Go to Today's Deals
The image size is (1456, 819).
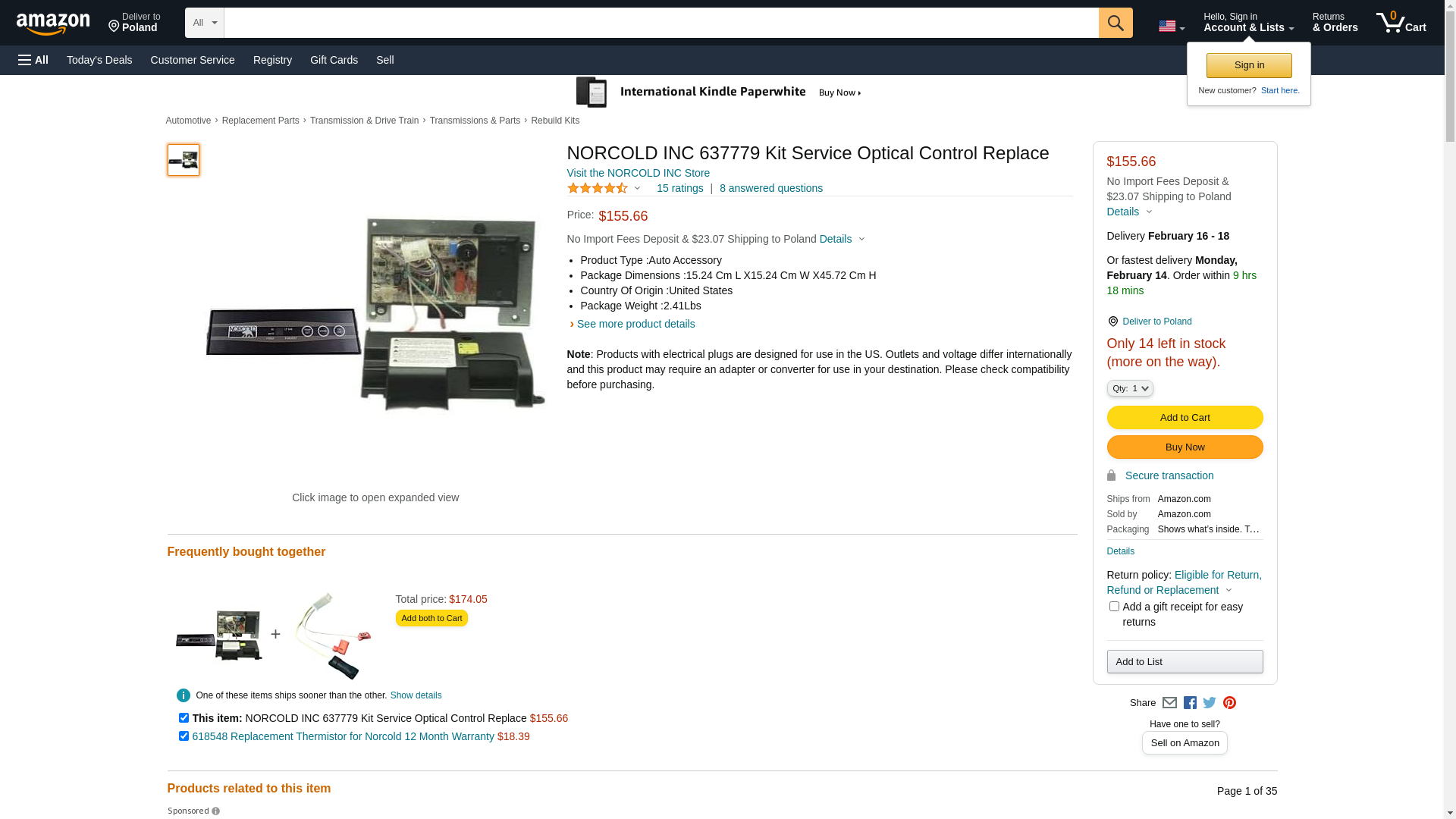pyautogui.click(x=99, y=60)
